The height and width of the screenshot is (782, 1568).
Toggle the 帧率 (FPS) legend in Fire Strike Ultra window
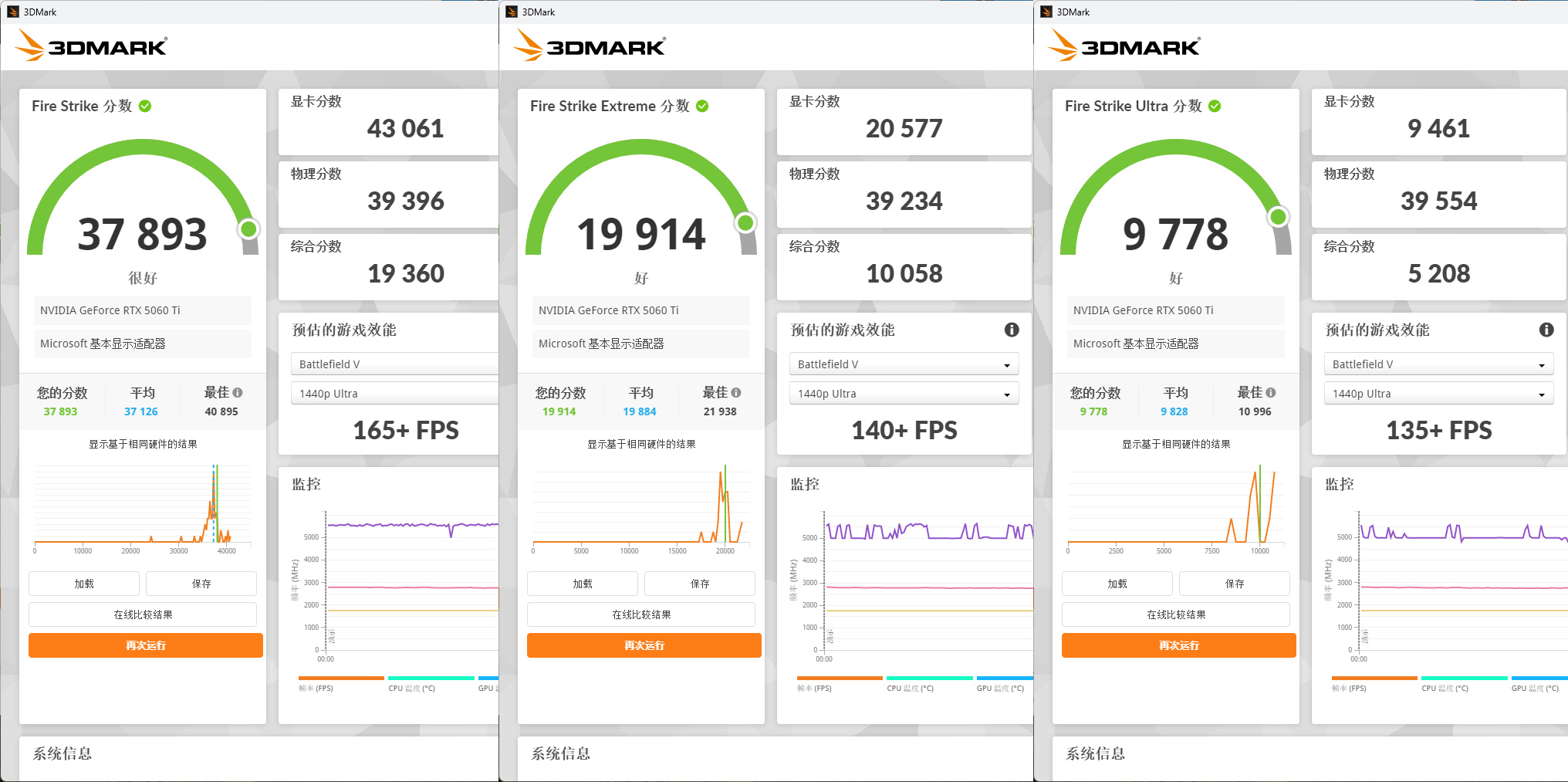click(1374, 684)
